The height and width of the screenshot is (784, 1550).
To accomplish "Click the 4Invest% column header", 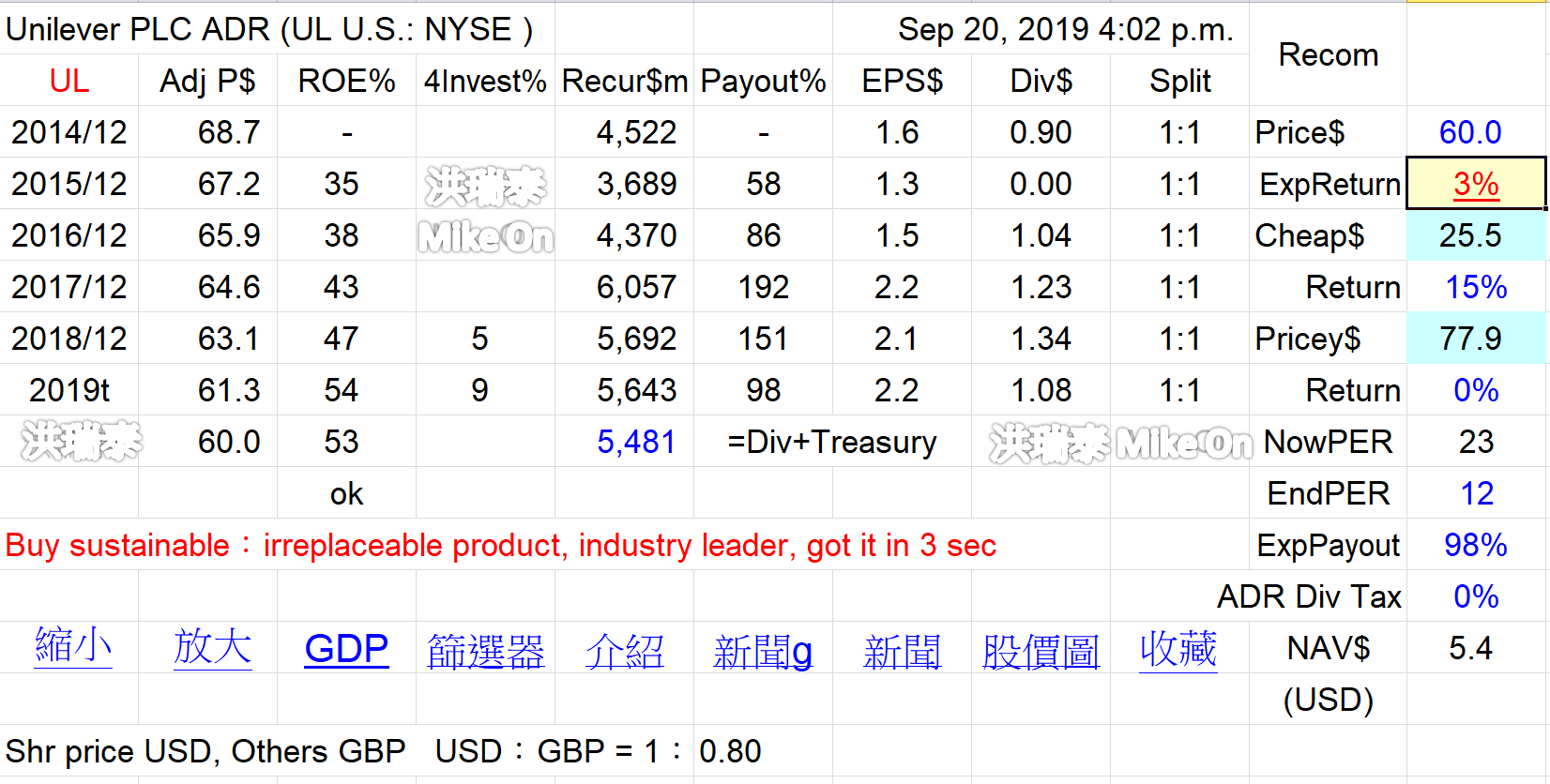I will coord(485,81).
